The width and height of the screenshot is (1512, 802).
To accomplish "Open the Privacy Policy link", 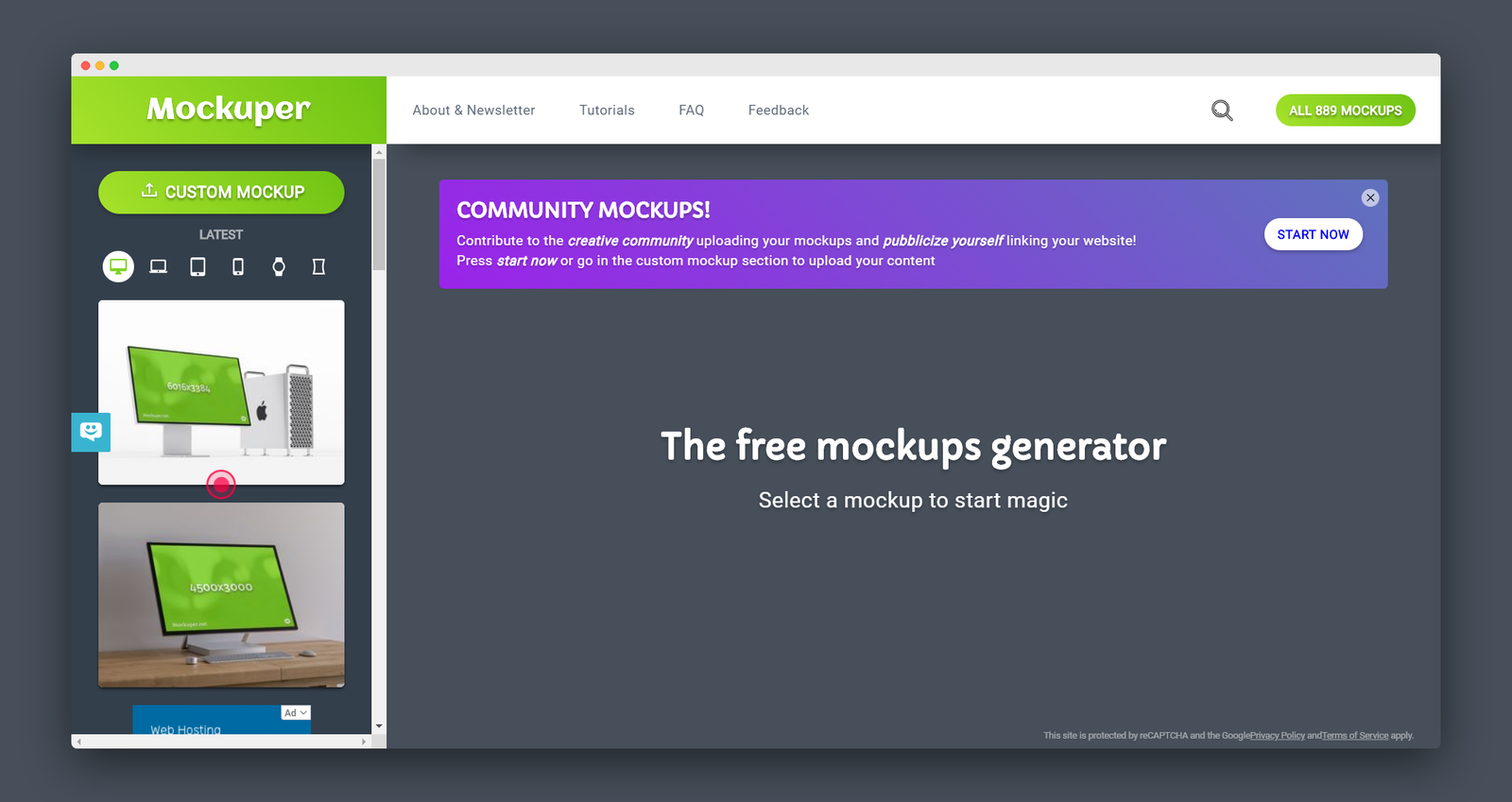I will tap(1278, 736).
